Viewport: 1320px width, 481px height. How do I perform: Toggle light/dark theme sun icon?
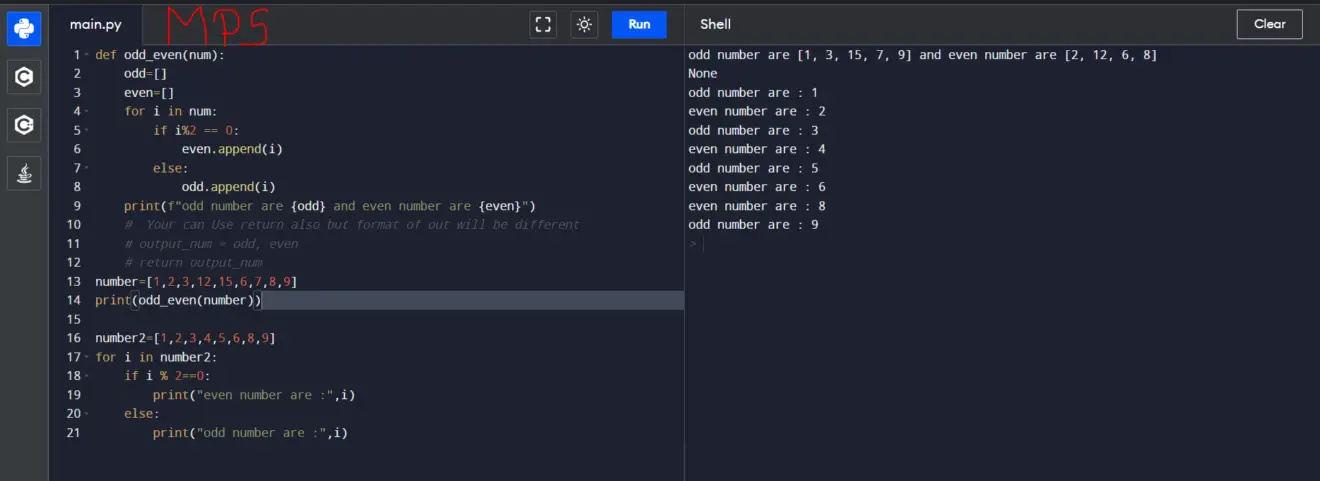[584, 25]
